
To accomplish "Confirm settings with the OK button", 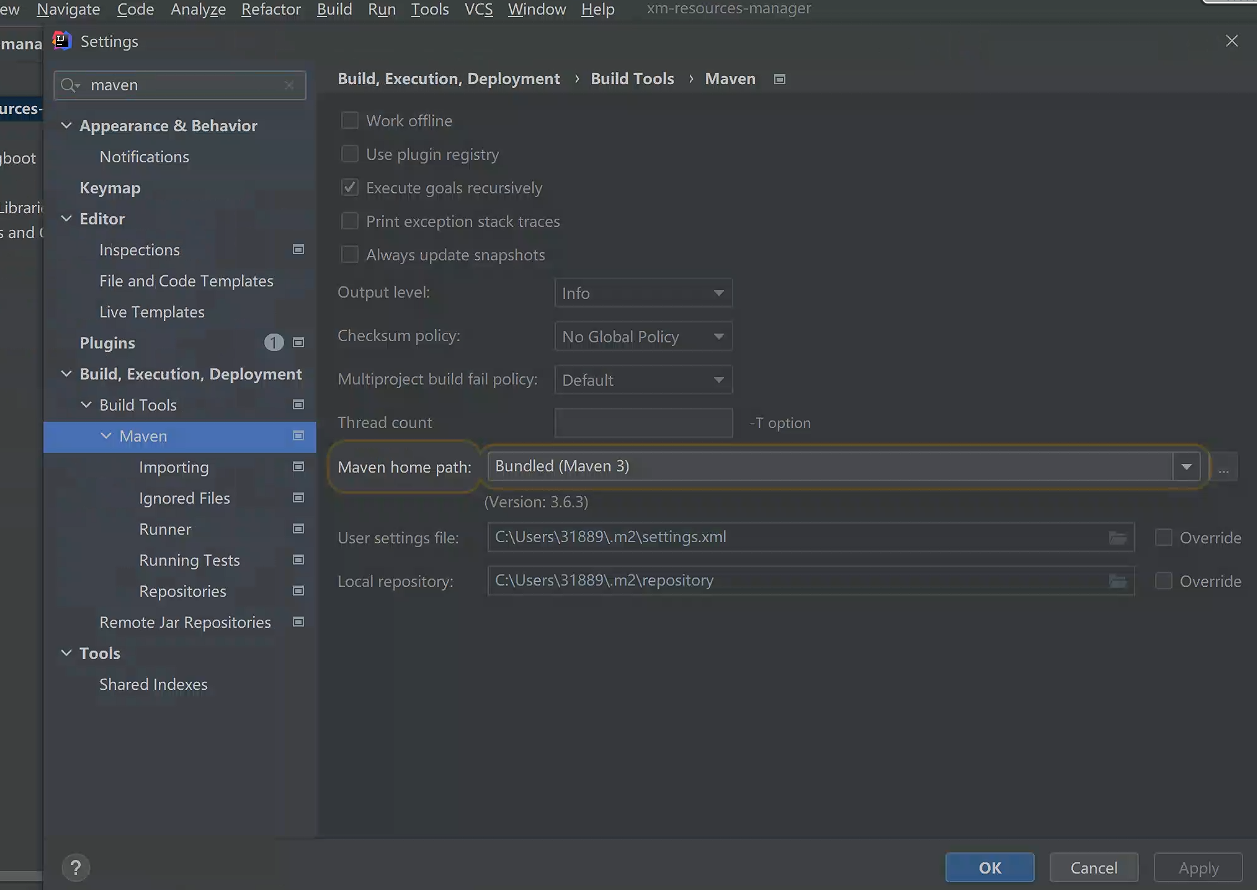I will (990, 867).
